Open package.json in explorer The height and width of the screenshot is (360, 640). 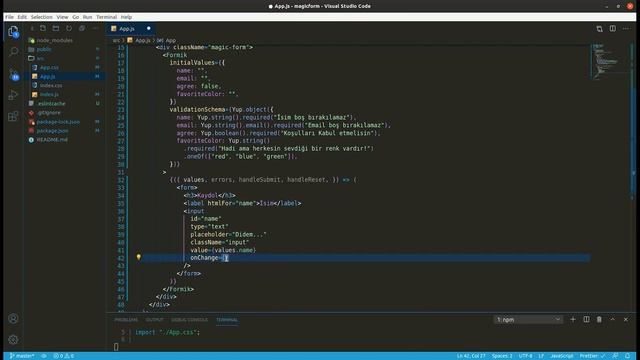(52, 131)
